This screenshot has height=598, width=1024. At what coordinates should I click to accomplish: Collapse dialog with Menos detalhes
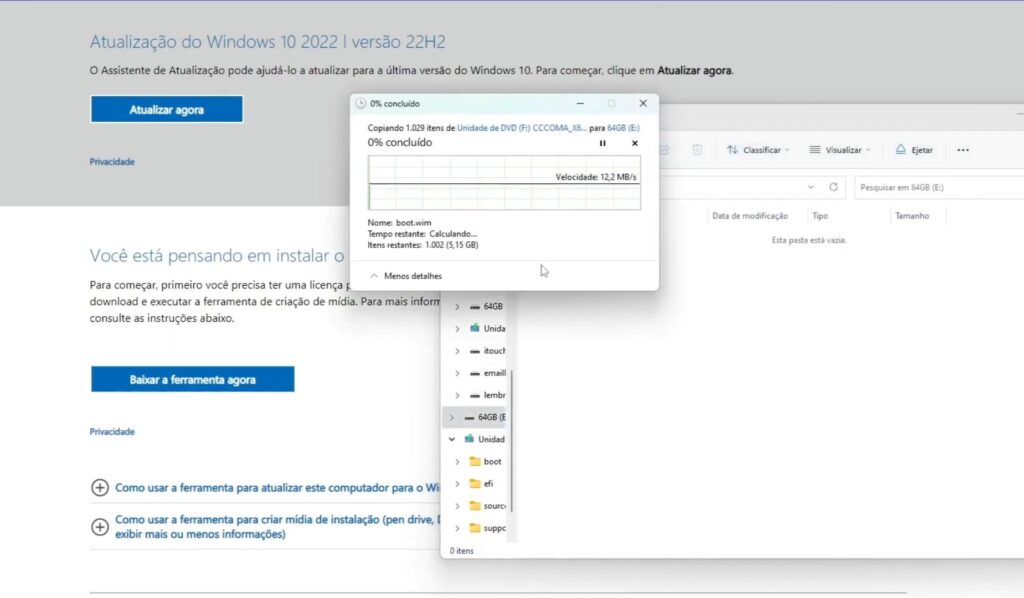tap(406, 275)
